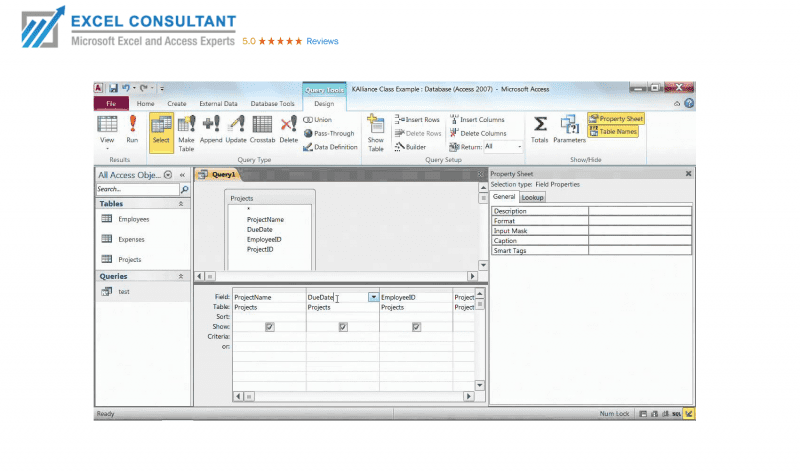Click Insert Rows in Query Setup
The image size is (800, 471).
[417, 119]
